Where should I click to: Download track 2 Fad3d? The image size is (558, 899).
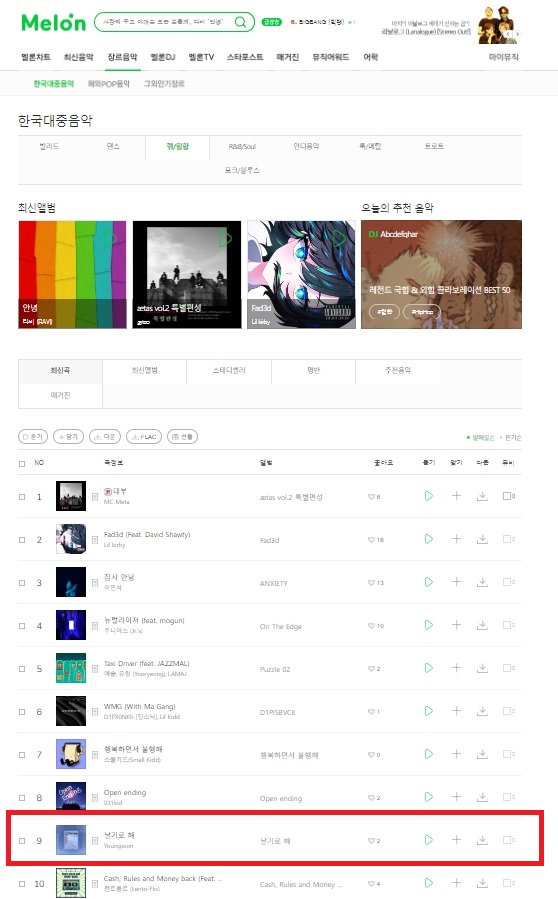(x=482, y=539)
